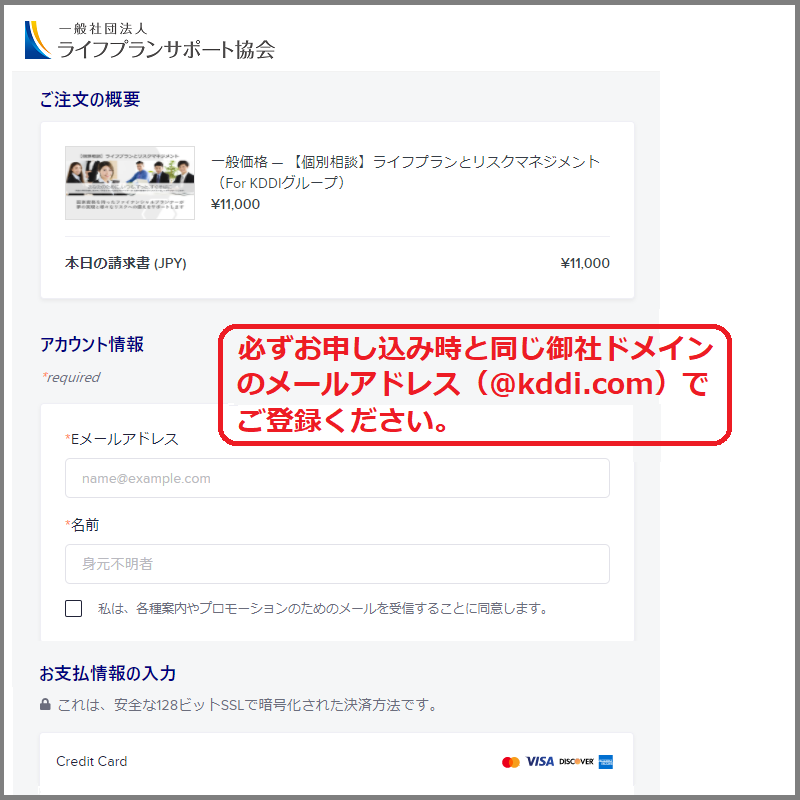Click the 128ビットSSL encryption notice text
The width and height of the screenshot is (800, 800).
point(247,705)
